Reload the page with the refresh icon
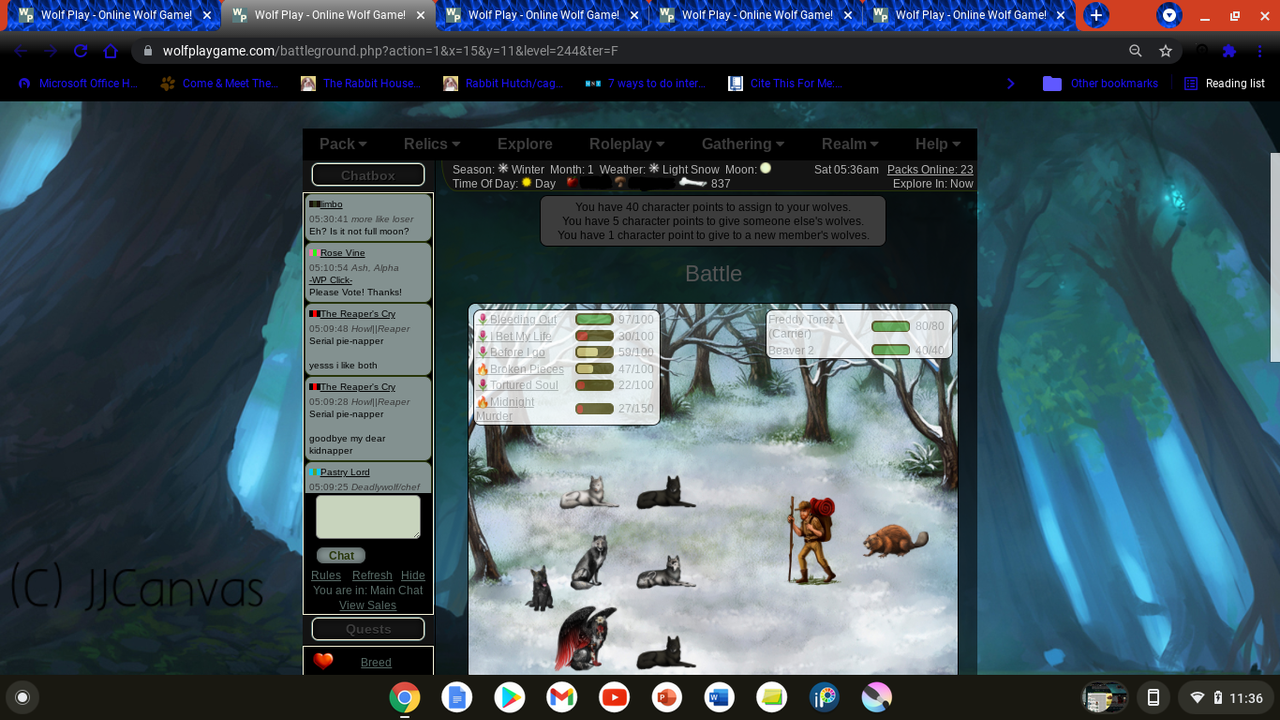Image resolution: width=1280 pixels, height=720 pixels. [x=81, y=51]
